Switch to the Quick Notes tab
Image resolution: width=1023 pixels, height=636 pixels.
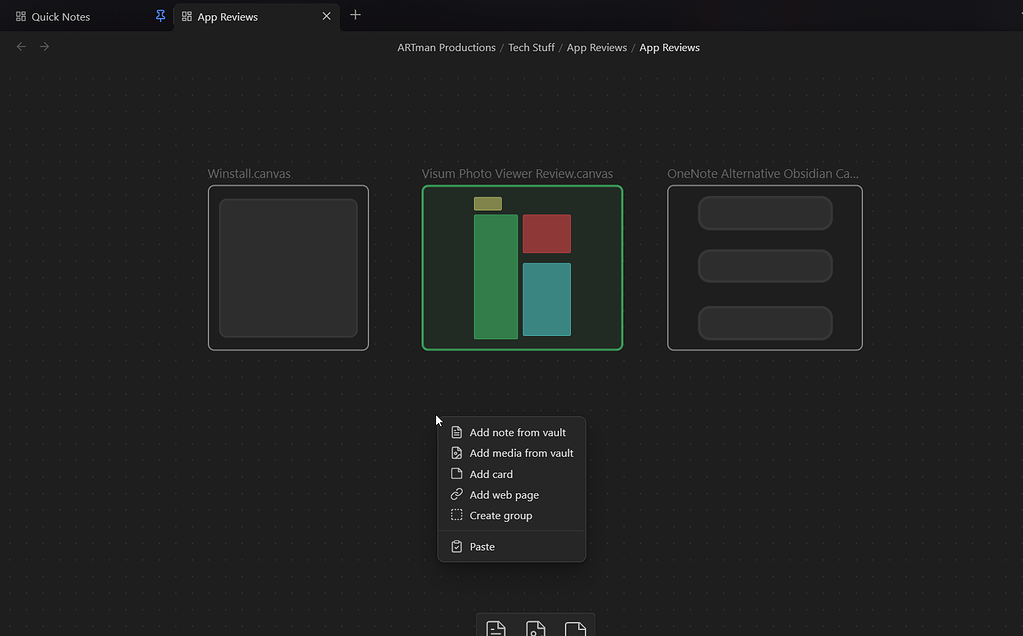[x=60, y=16]
